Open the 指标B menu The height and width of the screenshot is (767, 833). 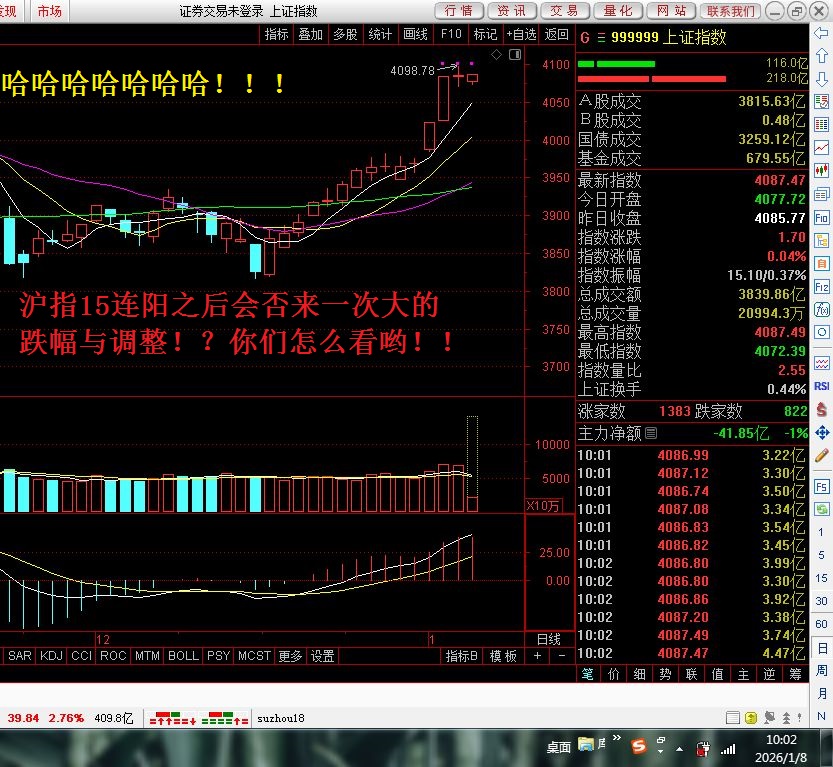462,657
